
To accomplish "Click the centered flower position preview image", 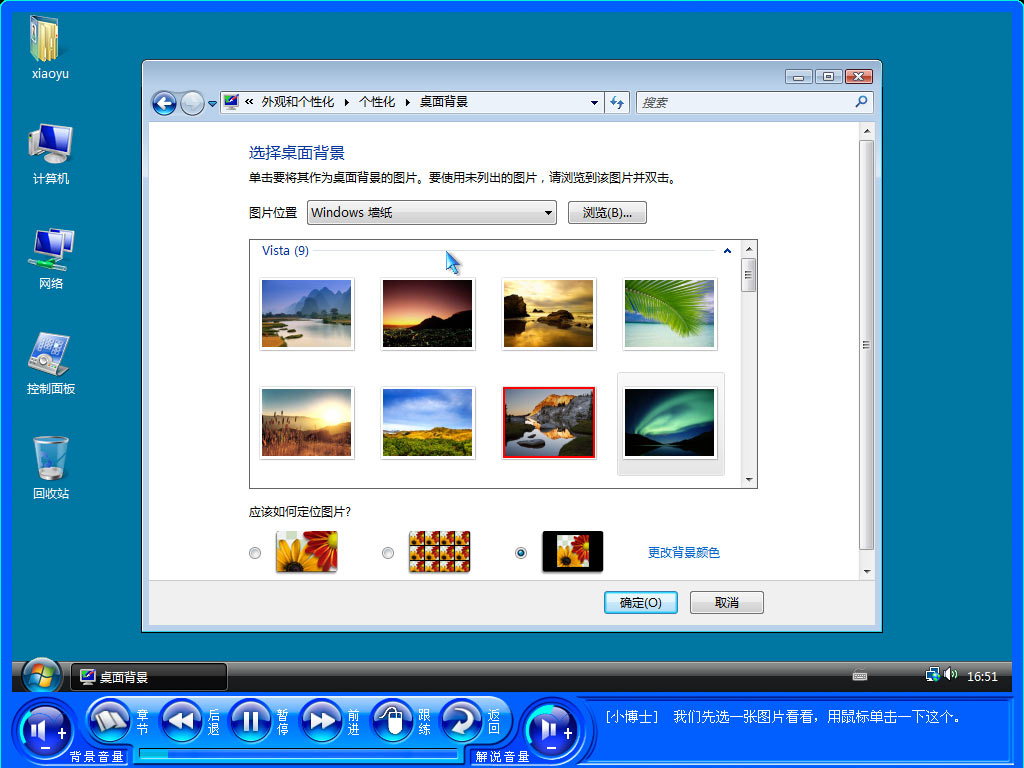I will pos(573,552).
